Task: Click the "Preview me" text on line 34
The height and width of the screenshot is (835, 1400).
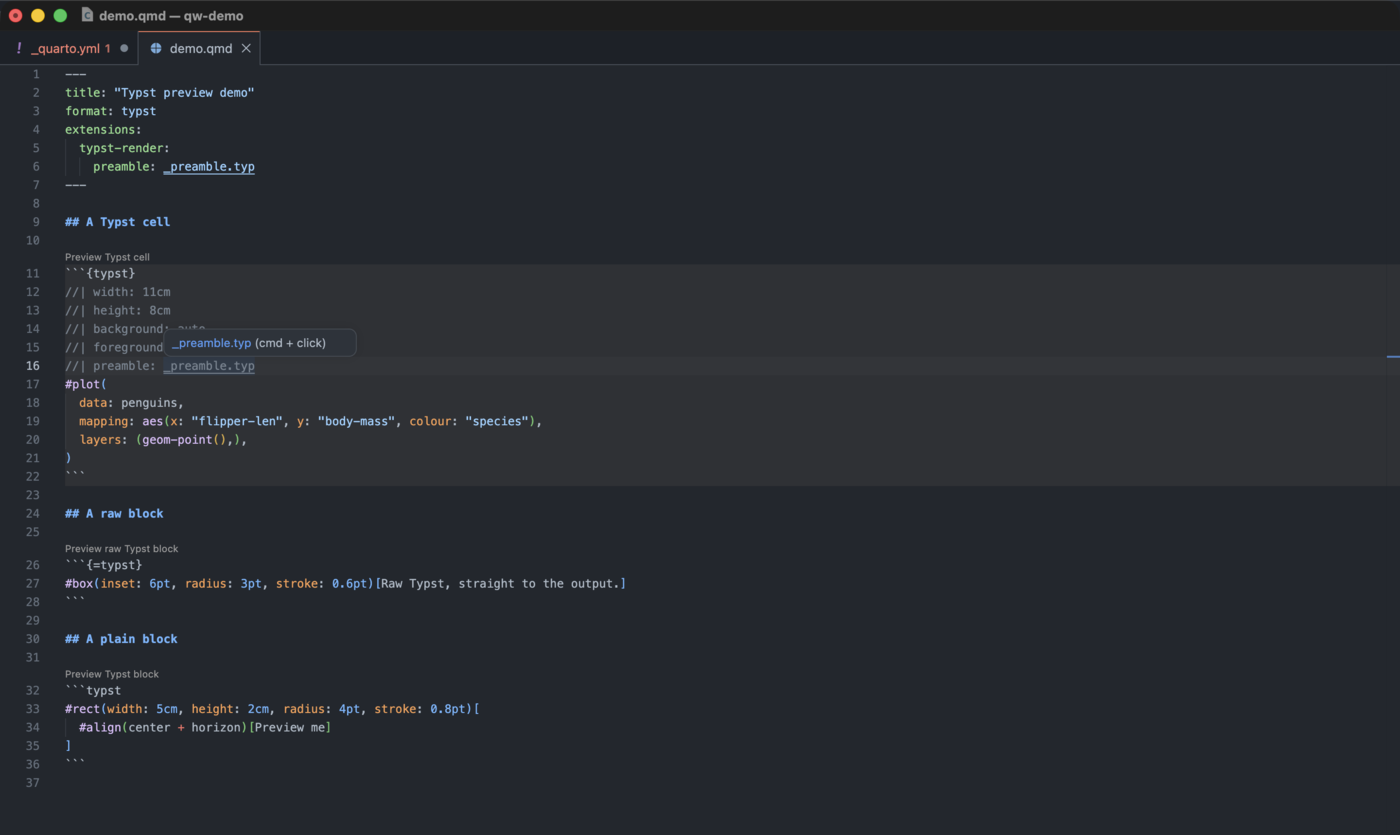Action: 290,727
